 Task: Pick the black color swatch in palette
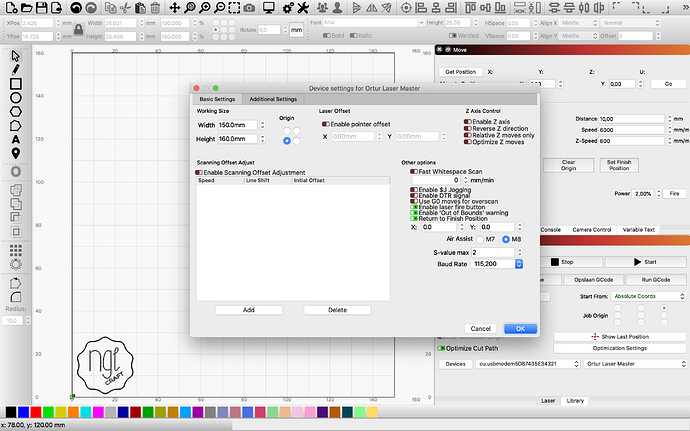pos(11,412)
